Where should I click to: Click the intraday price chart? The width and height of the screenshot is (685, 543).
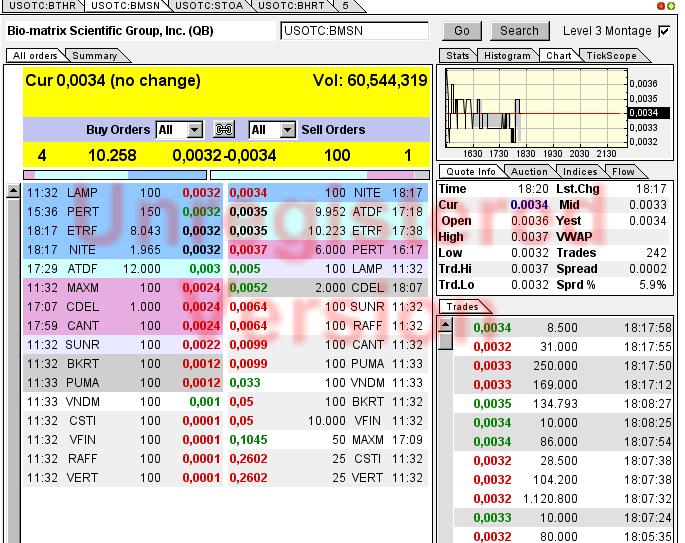pyautogui.click(x=536, y=108)
